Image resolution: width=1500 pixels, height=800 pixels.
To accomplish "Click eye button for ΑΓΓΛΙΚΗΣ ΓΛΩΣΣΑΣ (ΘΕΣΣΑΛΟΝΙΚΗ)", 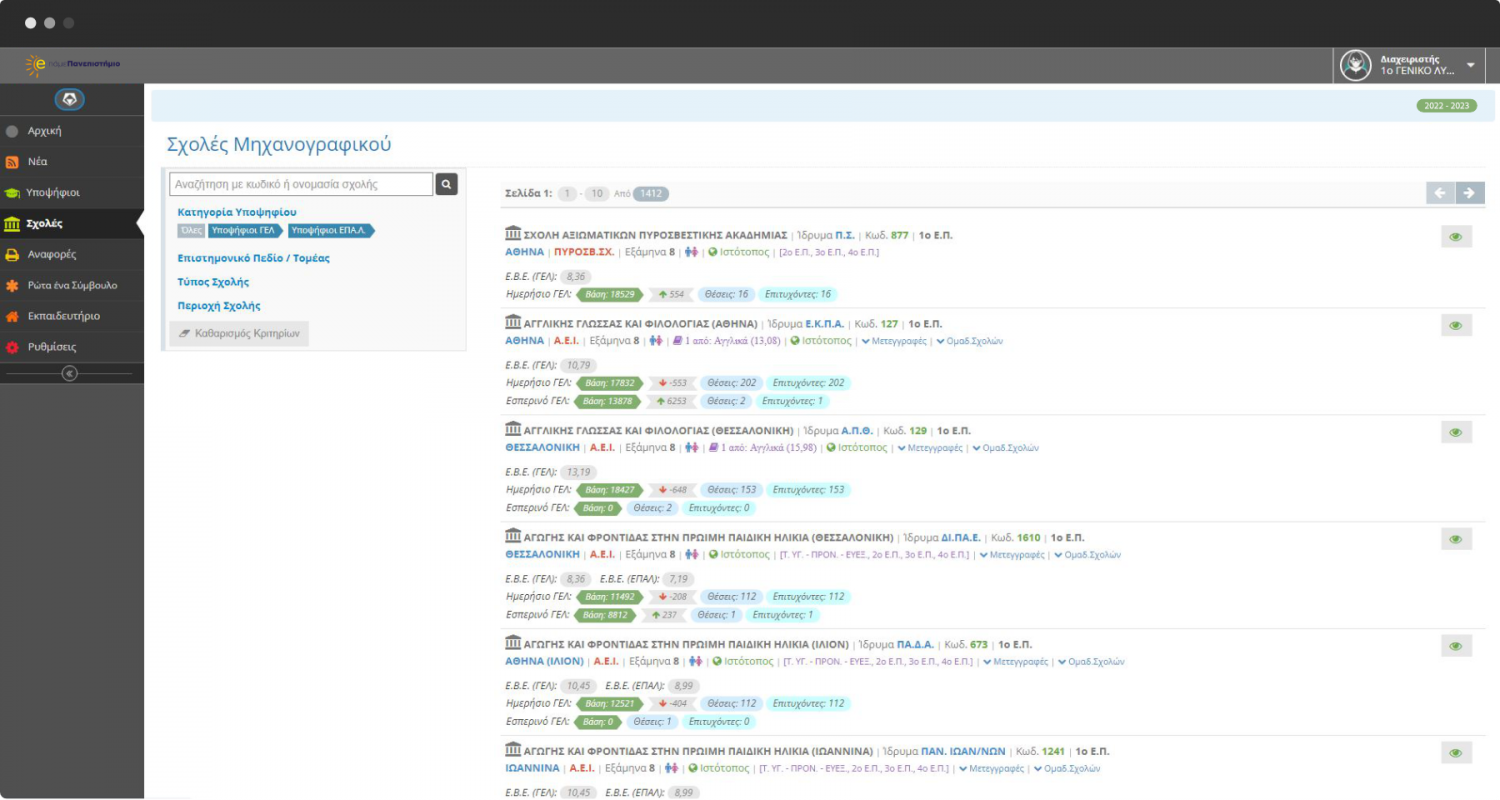I will 1456,432.
